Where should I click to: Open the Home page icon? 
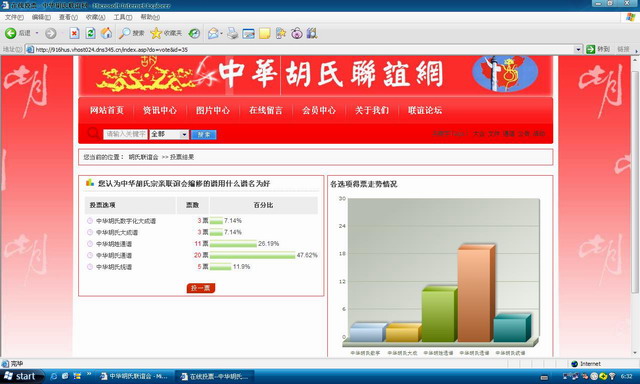tap(106, 33)
